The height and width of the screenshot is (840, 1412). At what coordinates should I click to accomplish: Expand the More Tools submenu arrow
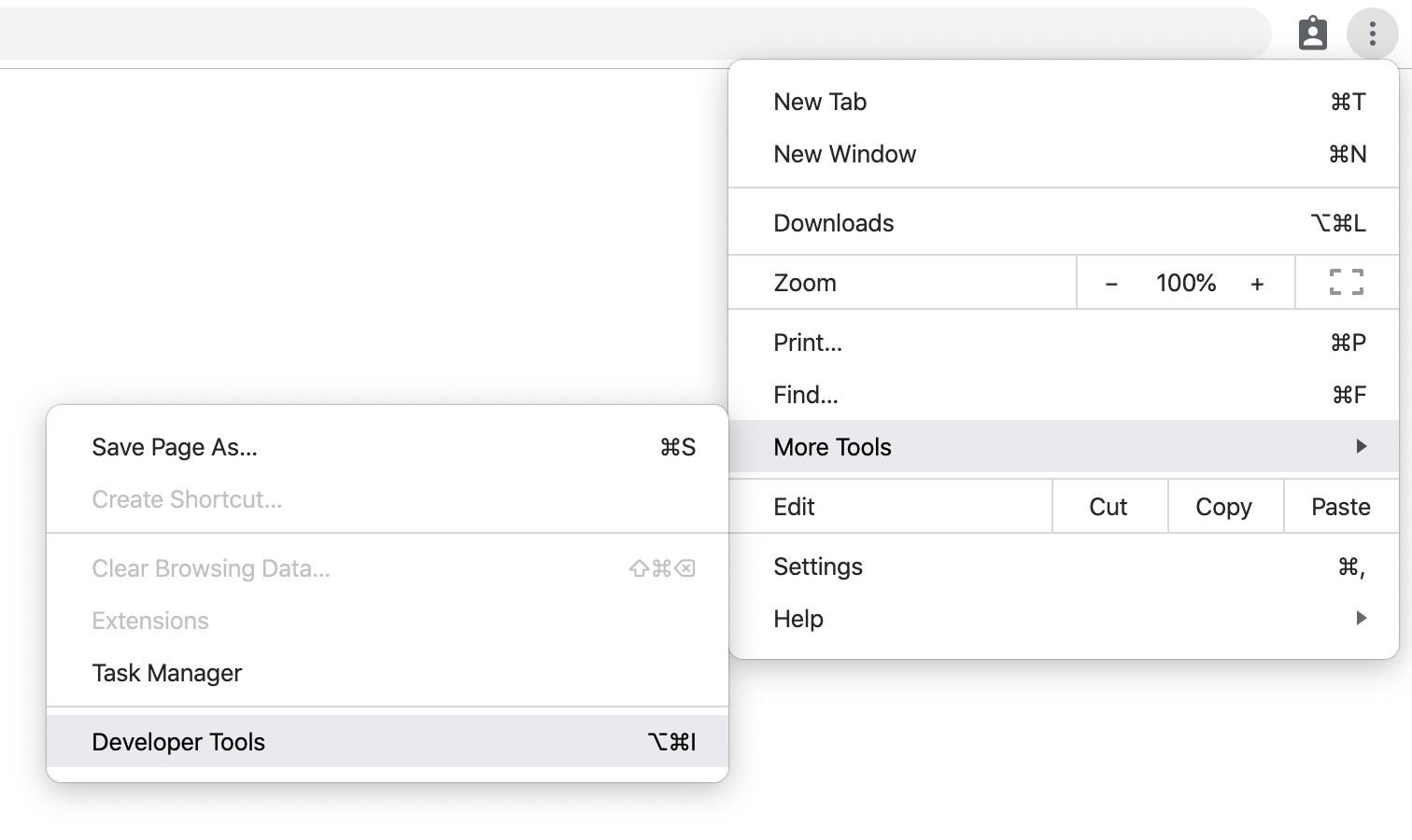[x=1362, y=447]
